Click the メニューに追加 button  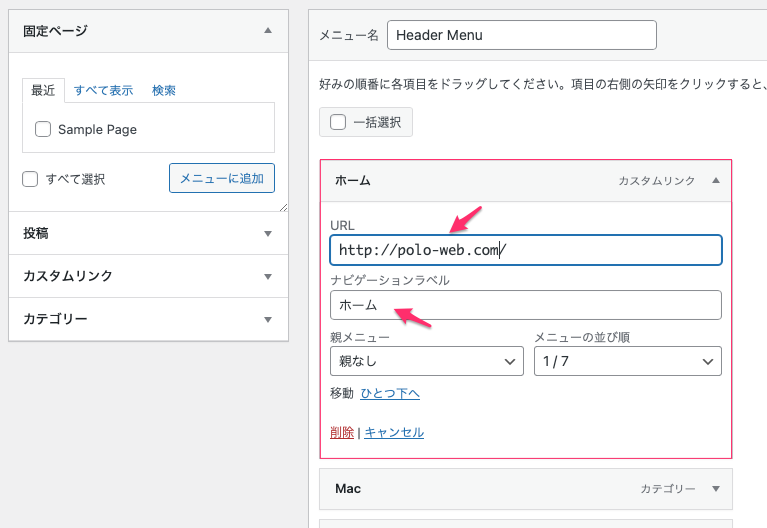pyautogui.click(x=221, y=179)
